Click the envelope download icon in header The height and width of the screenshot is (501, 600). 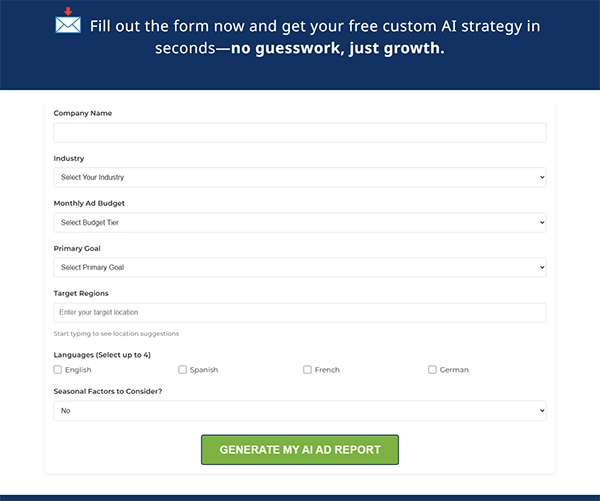pos(68,21)
